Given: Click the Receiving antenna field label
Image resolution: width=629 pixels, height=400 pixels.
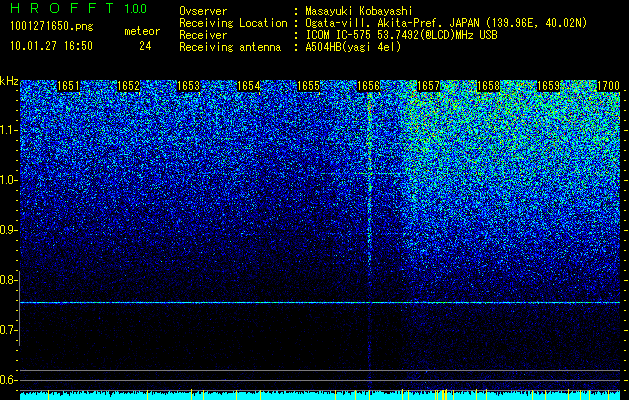Looking at the screenshot, I should pos(230,47).
